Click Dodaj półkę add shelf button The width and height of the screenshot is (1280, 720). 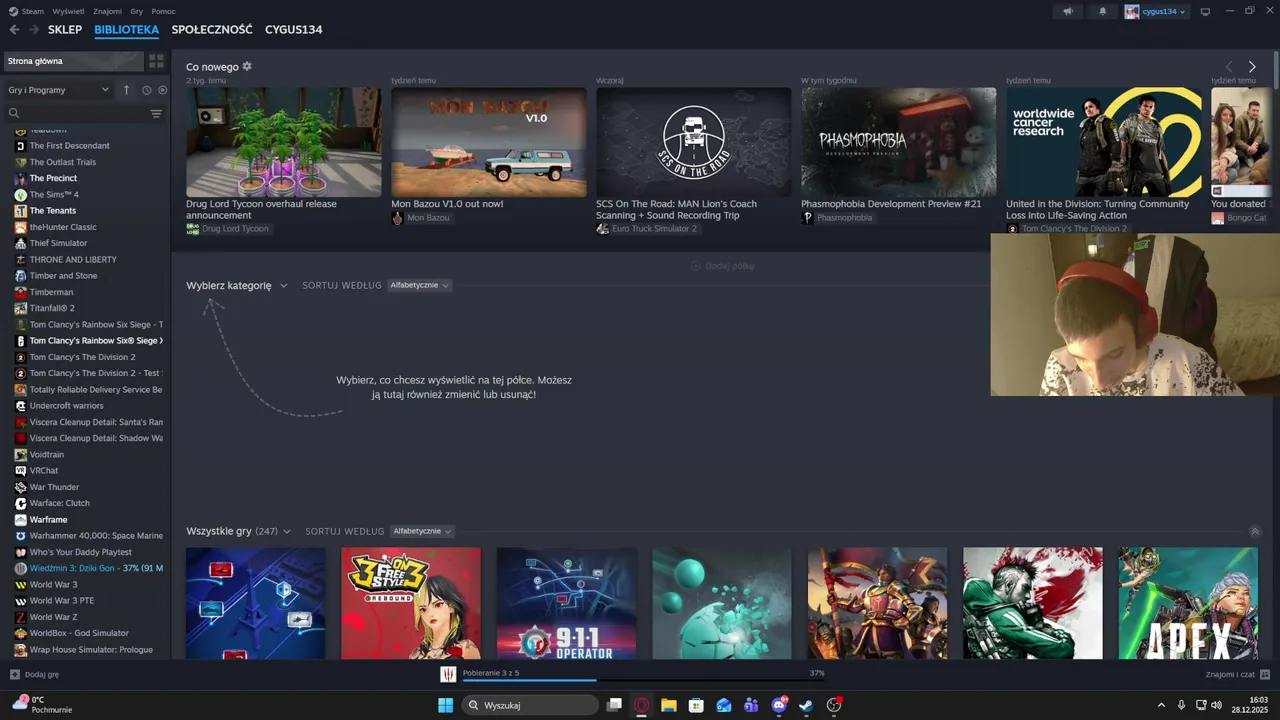[x=722, y=266]
